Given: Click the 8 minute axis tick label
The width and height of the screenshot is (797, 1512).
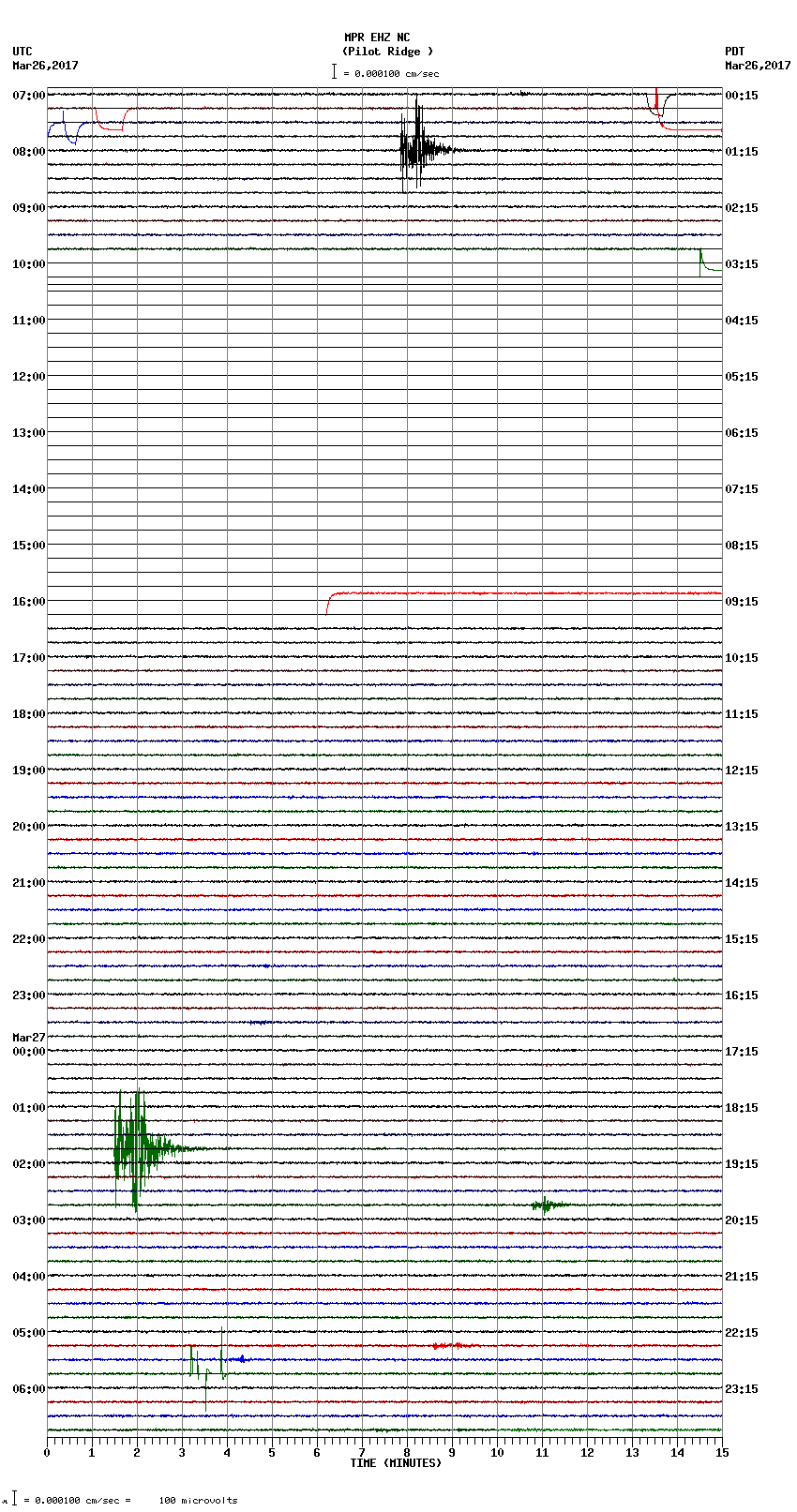Looking at the screenshot, I should 407,1453.
